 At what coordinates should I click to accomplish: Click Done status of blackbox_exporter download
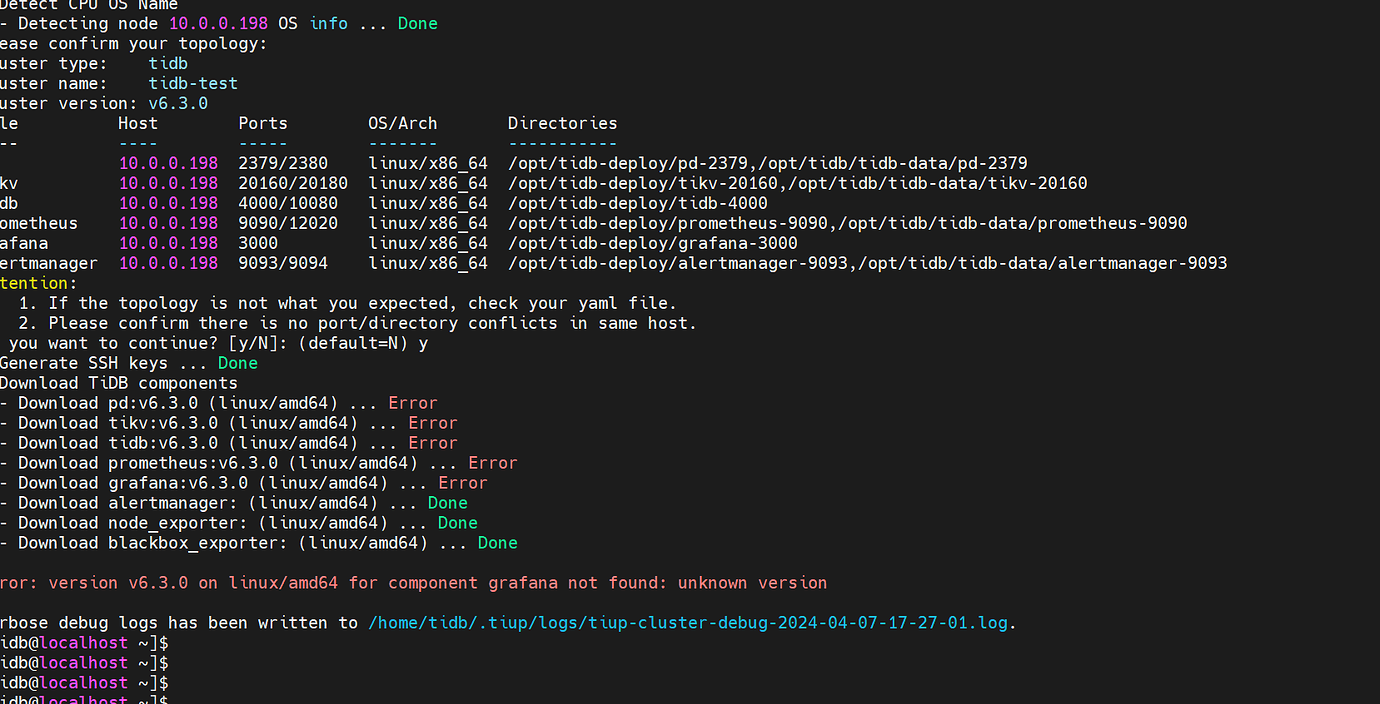click(x=498, y=544)
